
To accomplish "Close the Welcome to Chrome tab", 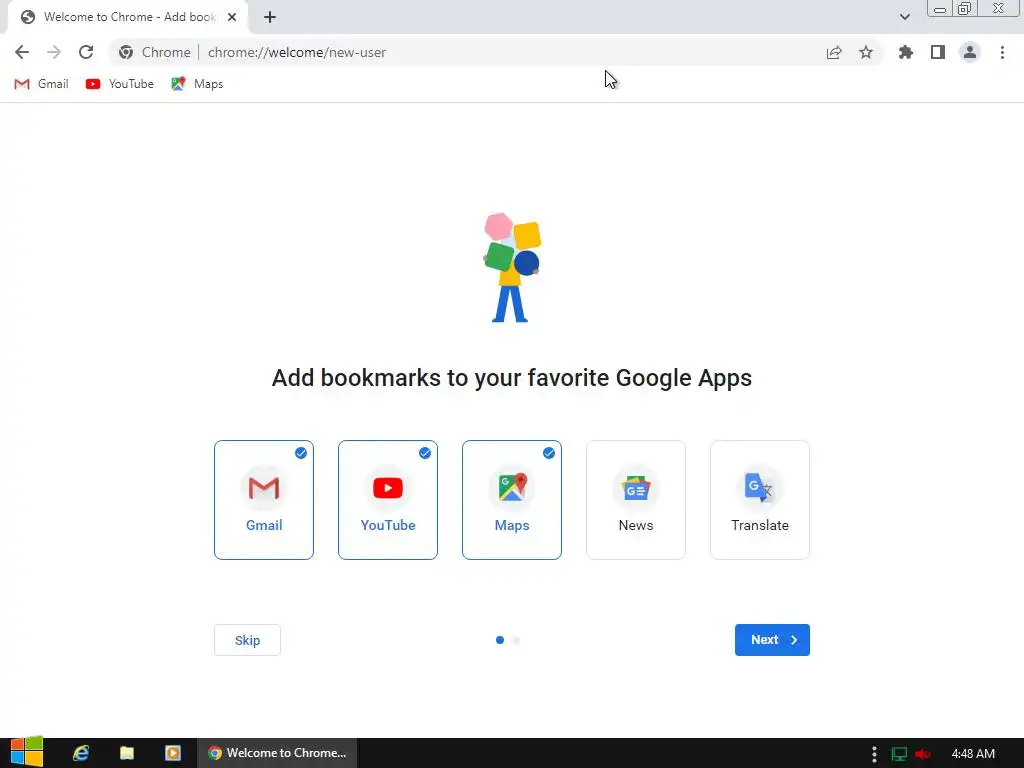I will (x=232, y=17).
